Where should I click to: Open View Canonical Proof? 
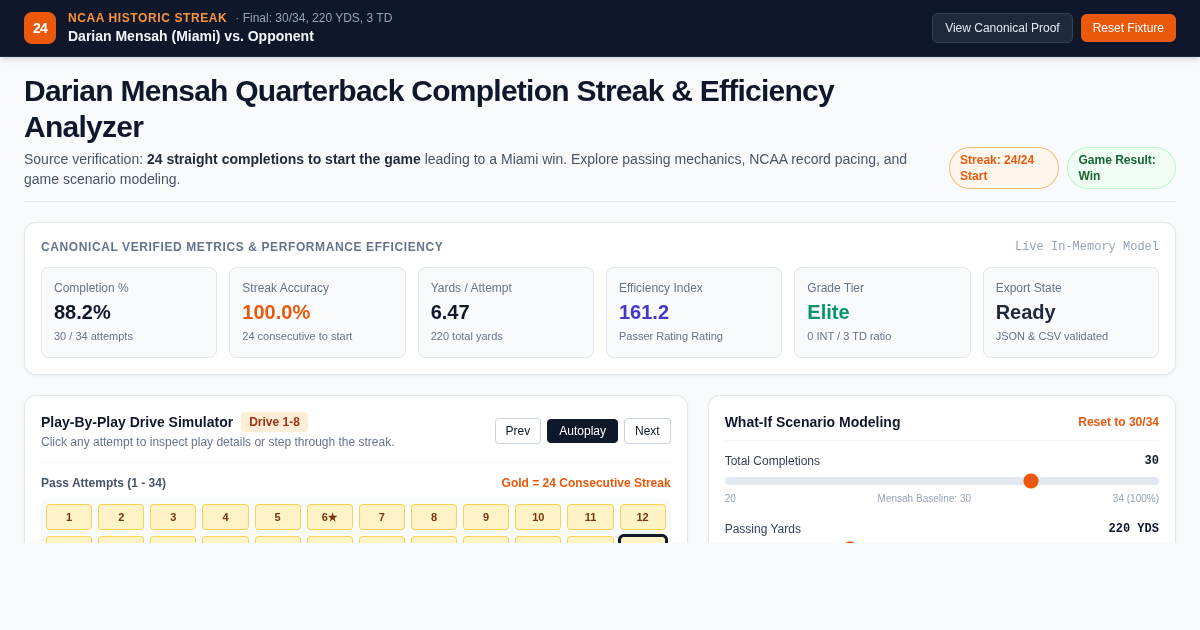coord(1002,28)
